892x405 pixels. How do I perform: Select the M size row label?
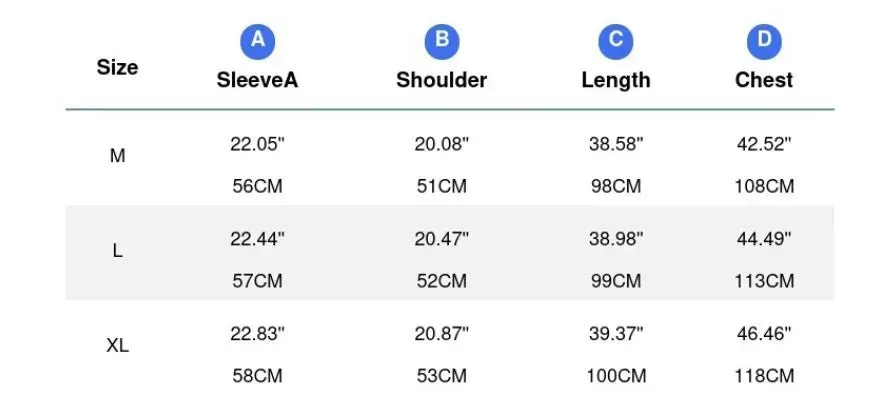click(117, 156)
